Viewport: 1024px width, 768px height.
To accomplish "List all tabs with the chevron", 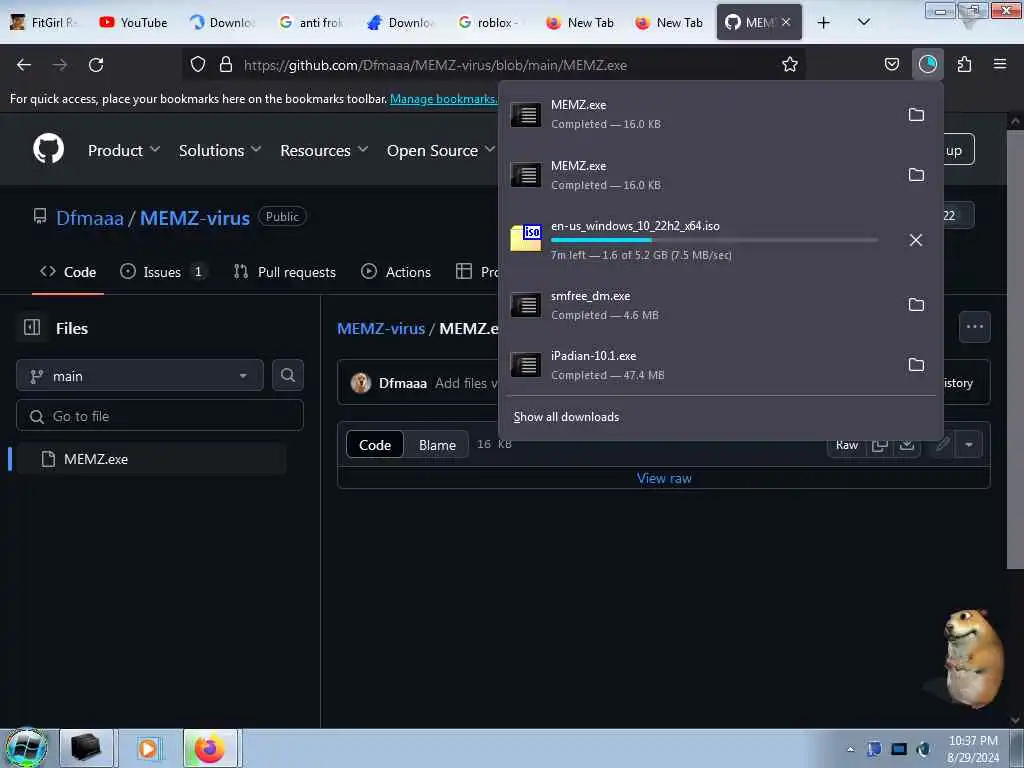I will tap(863, 22).
